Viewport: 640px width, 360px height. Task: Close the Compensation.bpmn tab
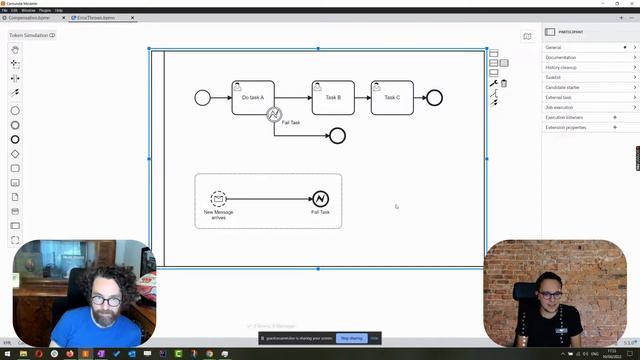[63, 18]
